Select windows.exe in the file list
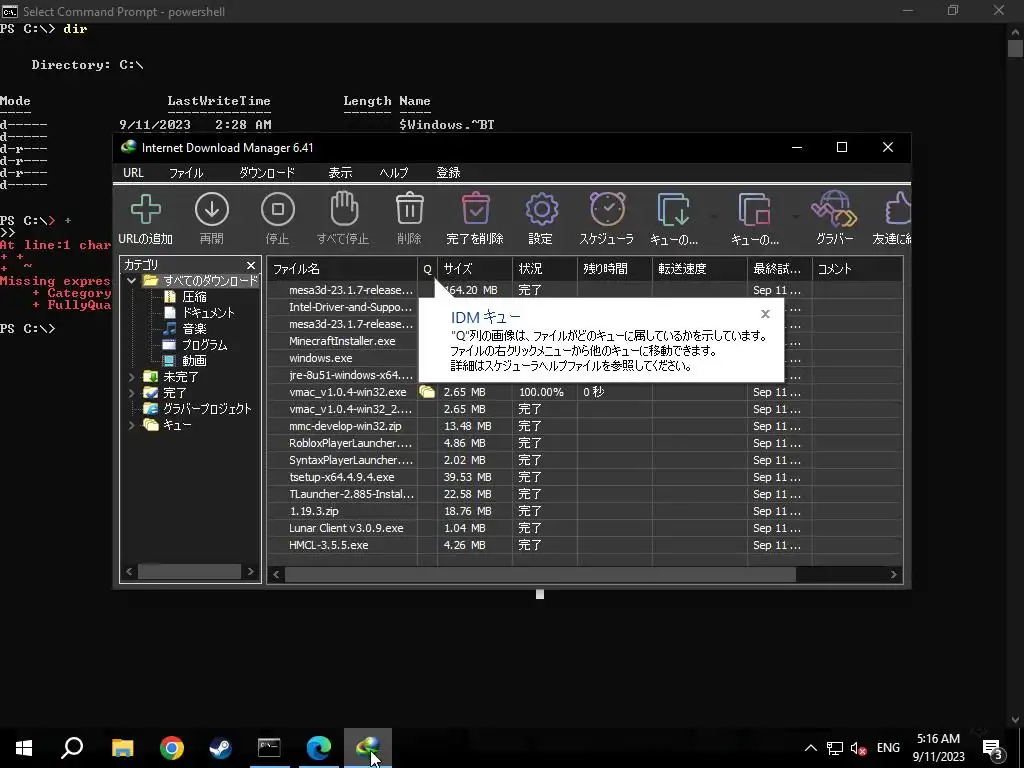The height and width of the screenshot is (768, 1024). coord(321,358)
